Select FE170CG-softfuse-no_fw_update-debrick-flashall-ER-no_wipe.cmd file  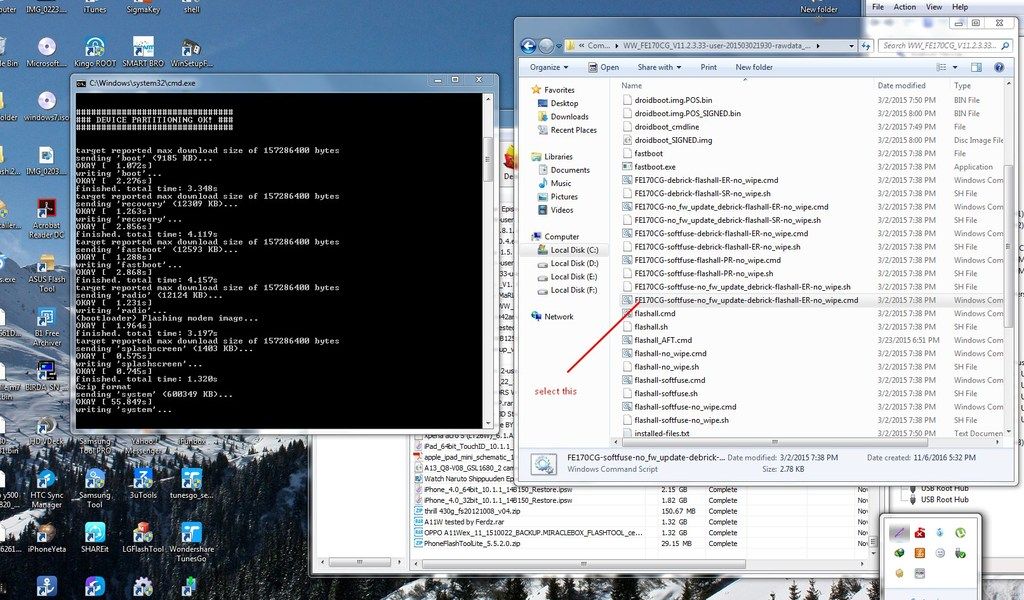pyautogui.click(x=746, y=300)
